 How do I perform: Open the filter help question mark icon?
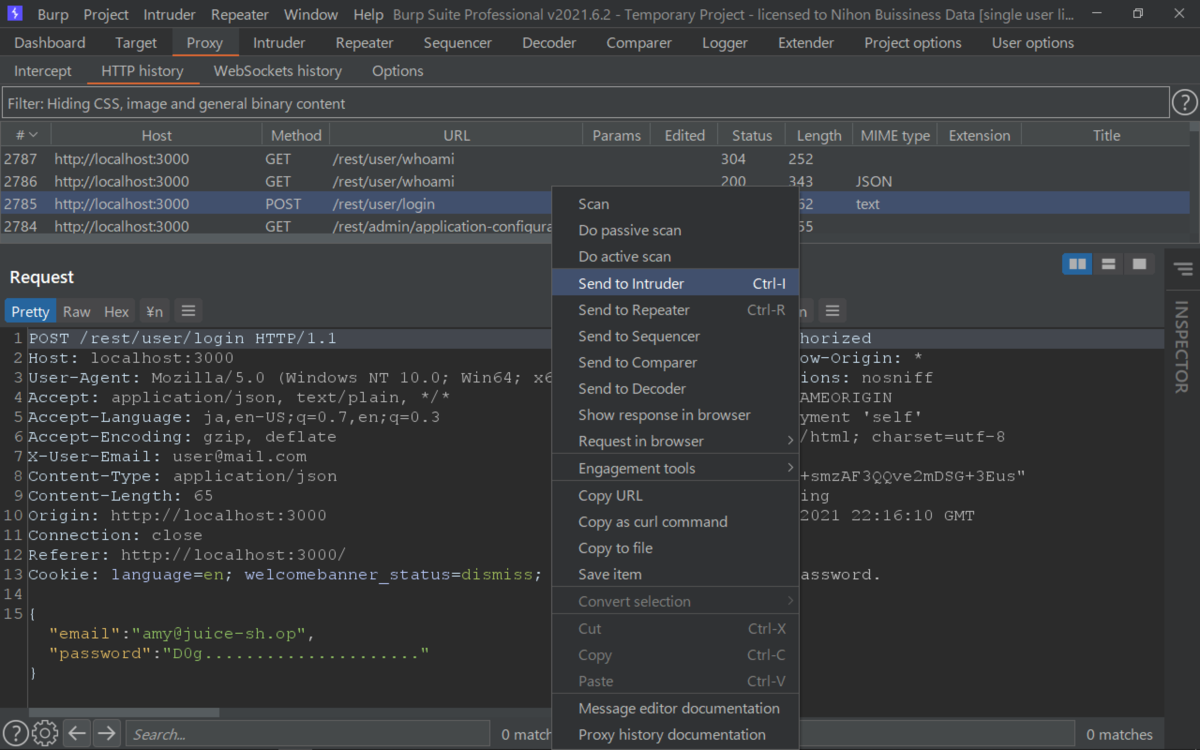(1184, 103)
